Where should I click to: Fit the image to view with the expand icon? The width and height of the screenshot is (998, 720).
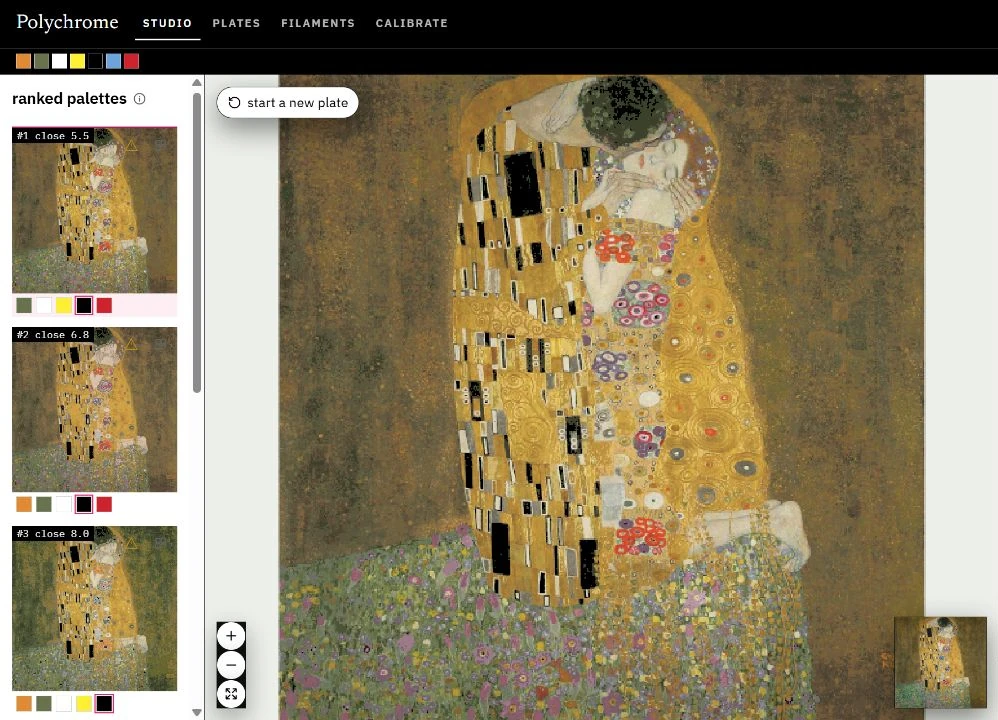[231, 694]
